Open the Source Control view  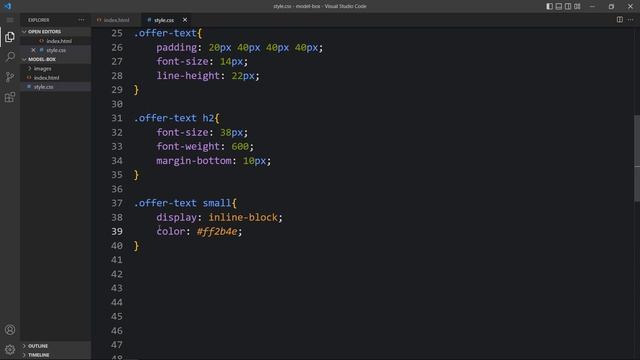[x=10, y=77]
